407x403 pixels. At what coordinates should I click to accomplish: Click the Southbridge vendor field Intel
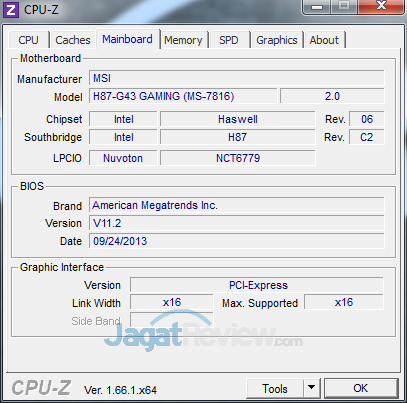pyautogui.click(x=123, y=137)
